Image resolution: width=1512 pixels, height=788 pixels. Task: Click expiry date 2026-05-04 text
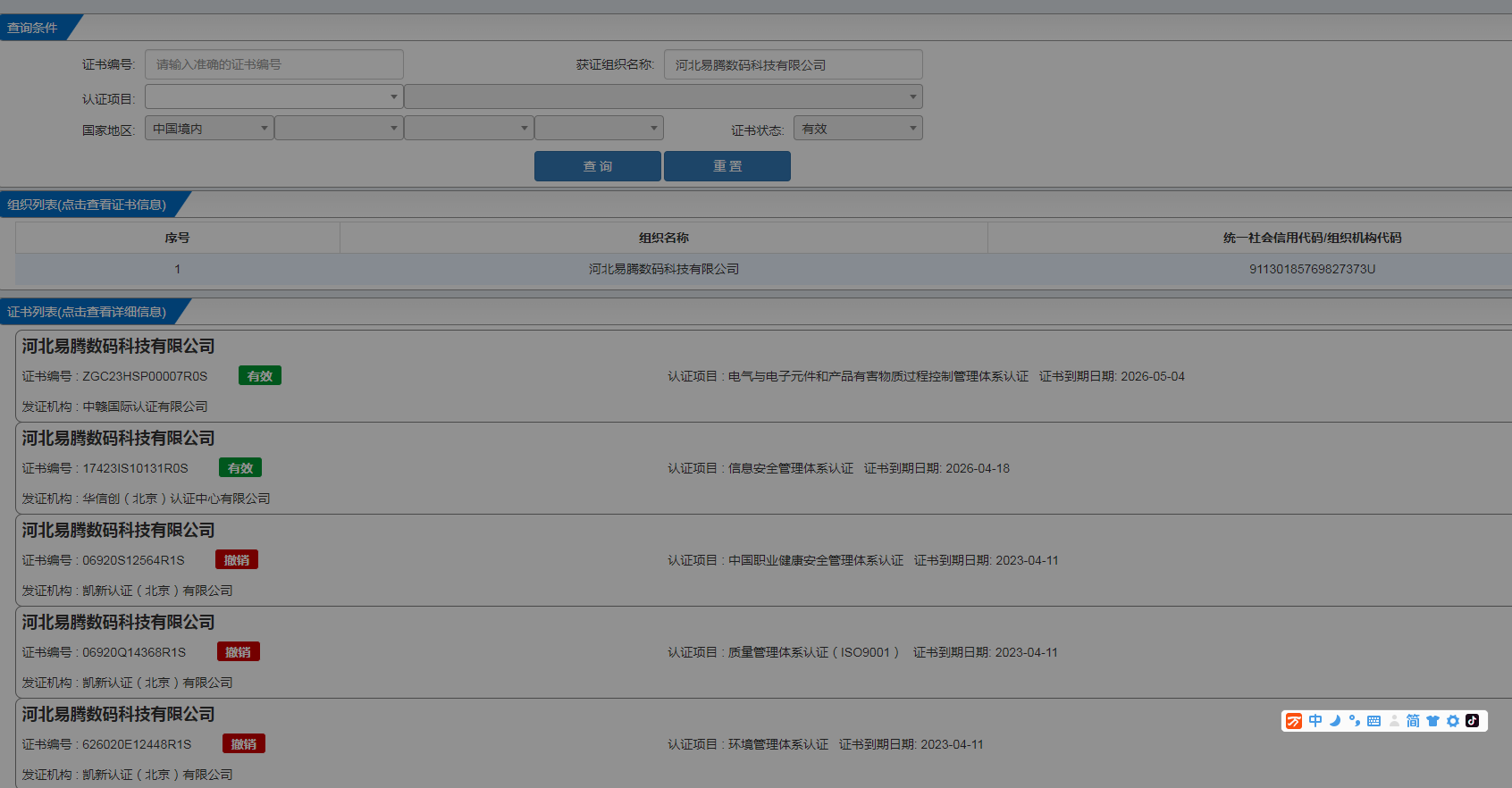[x=1153, y=376]
